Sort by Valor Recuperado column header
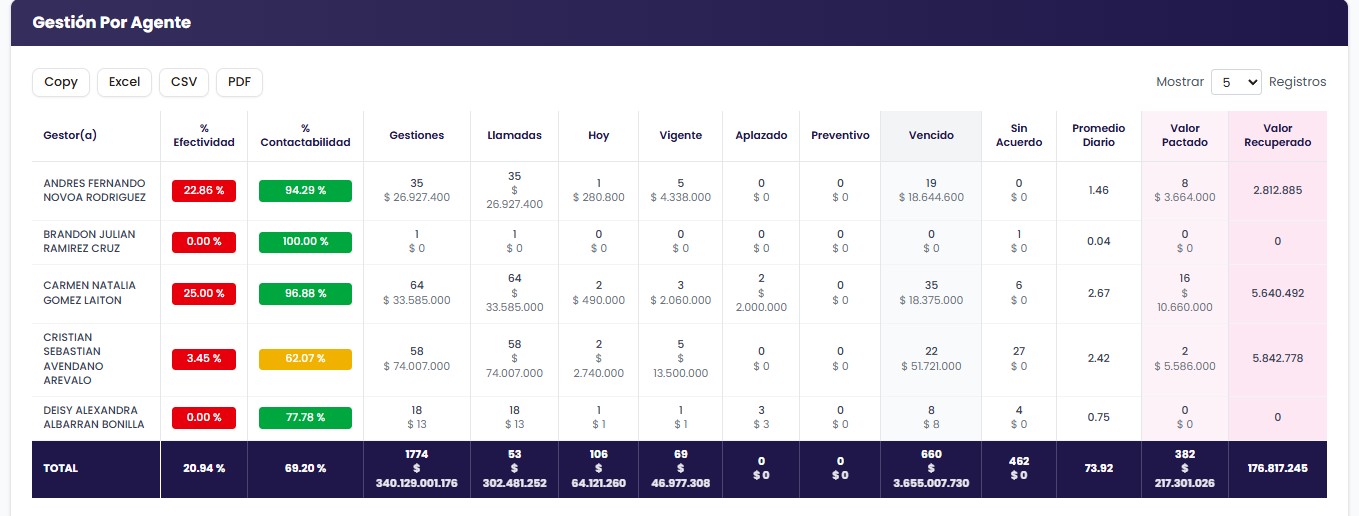Image resolution: width=1359 pixels, height=516 pixels. 1277,135
